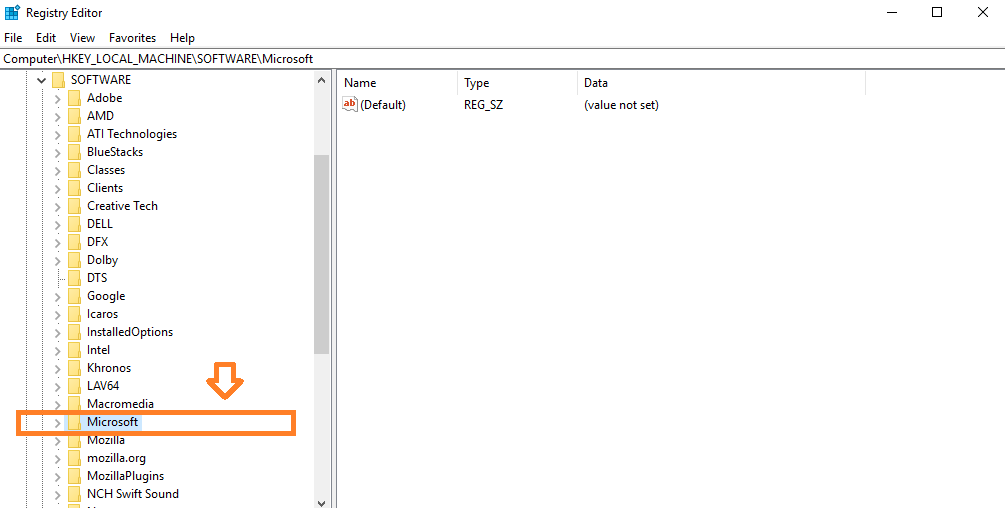This screenshot has width=1005, height=508.
Task: Expand the Icaros key
Action: point(58,315)
